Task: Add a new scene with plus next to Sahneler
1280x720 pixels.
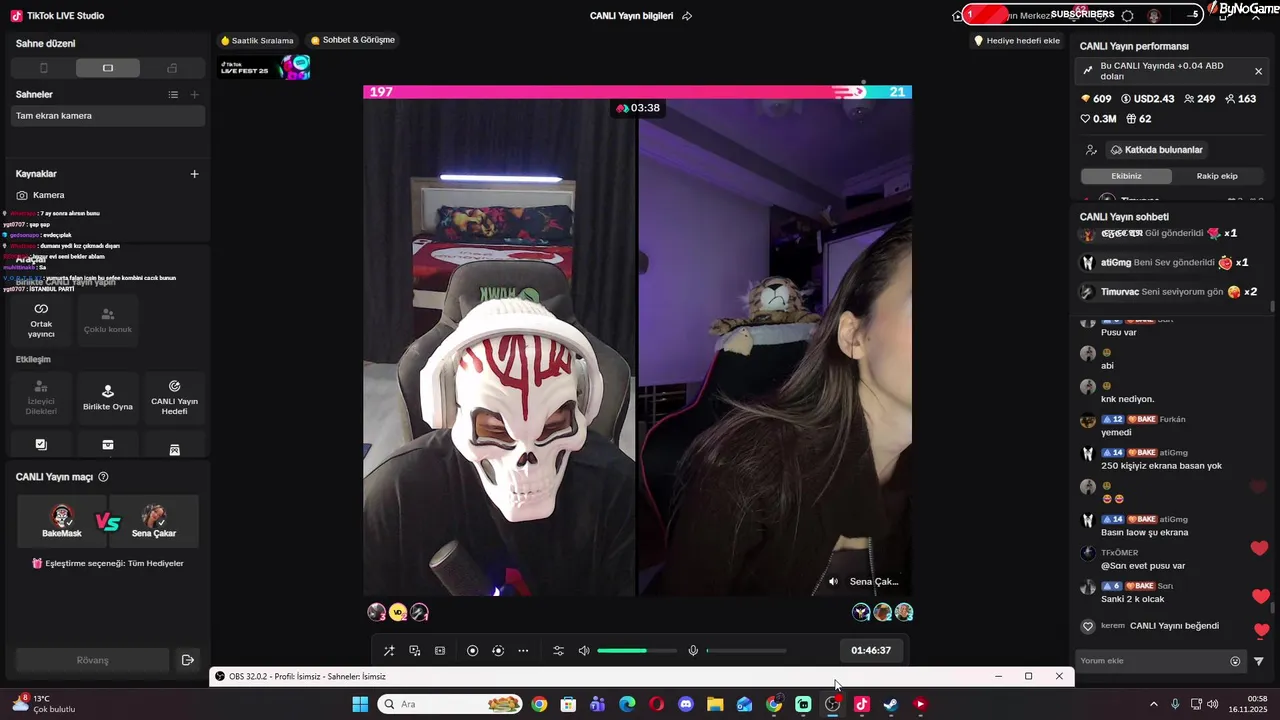Action: pos(194,94)
